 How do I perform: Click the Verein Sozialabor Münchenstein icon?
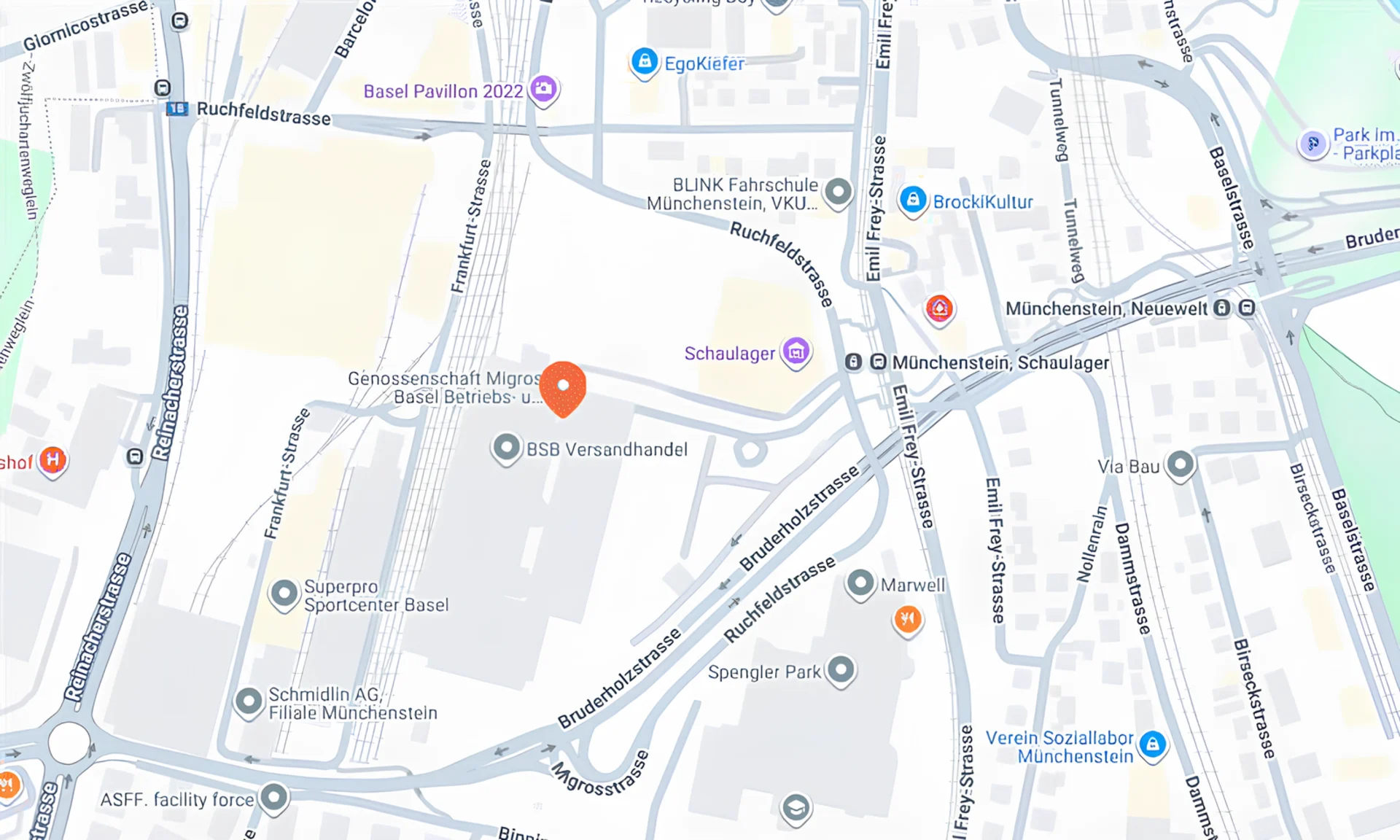(1153, 745)
